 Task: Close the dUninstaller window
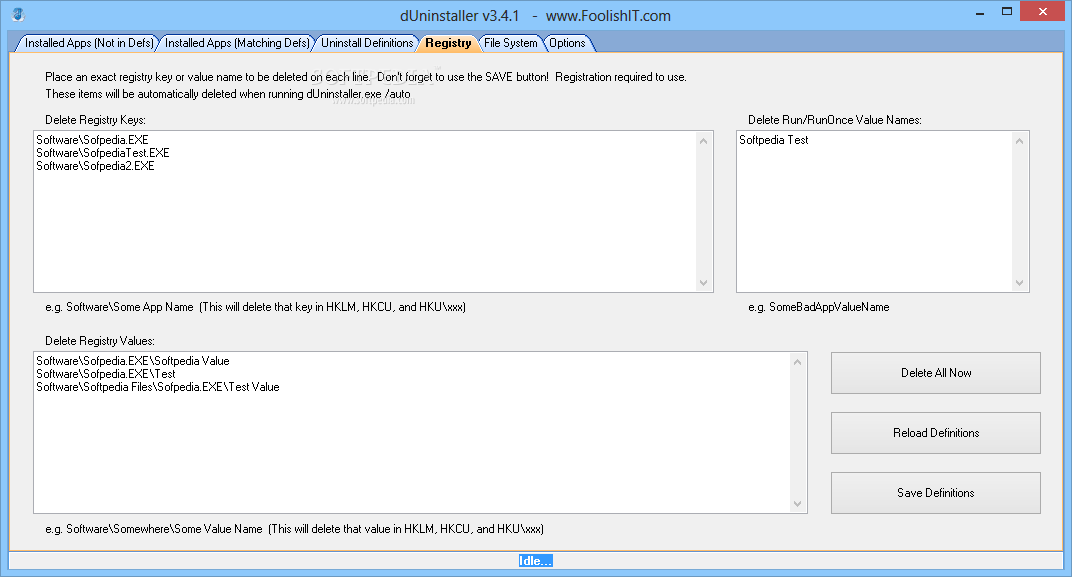pos(1043,12)
